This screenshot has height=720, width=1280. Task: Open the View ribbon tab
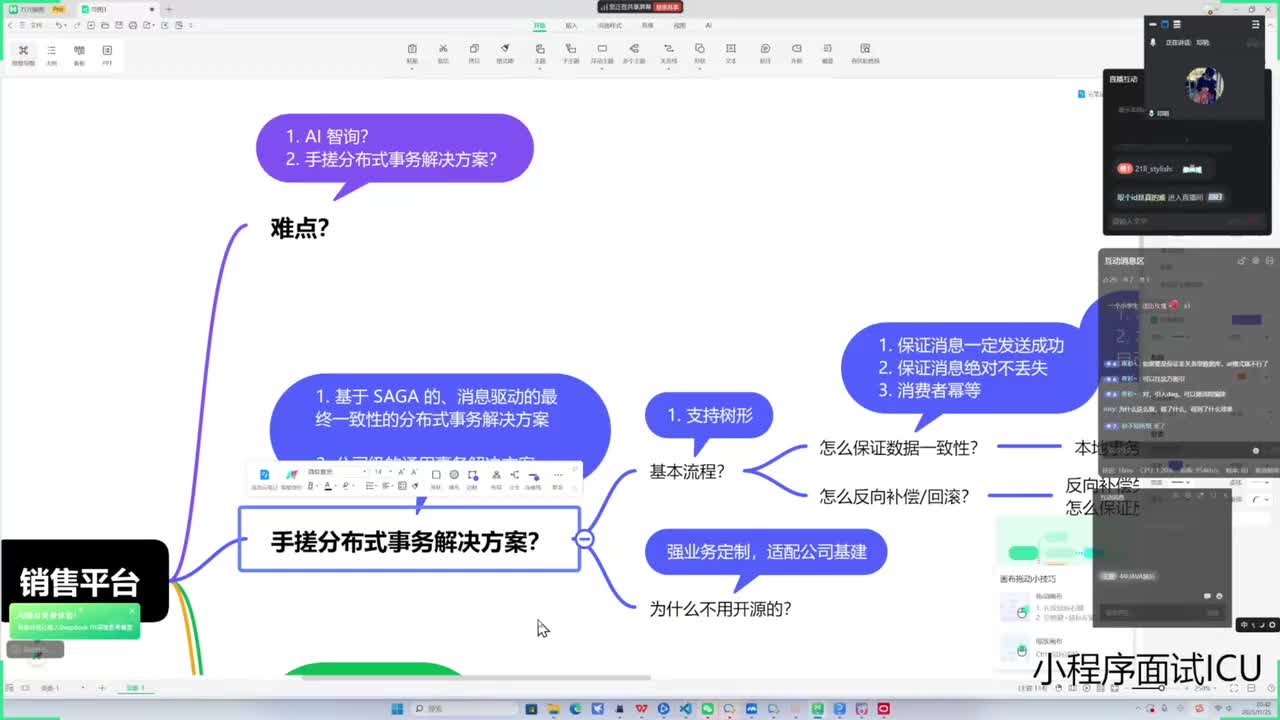tap(680, 25)
